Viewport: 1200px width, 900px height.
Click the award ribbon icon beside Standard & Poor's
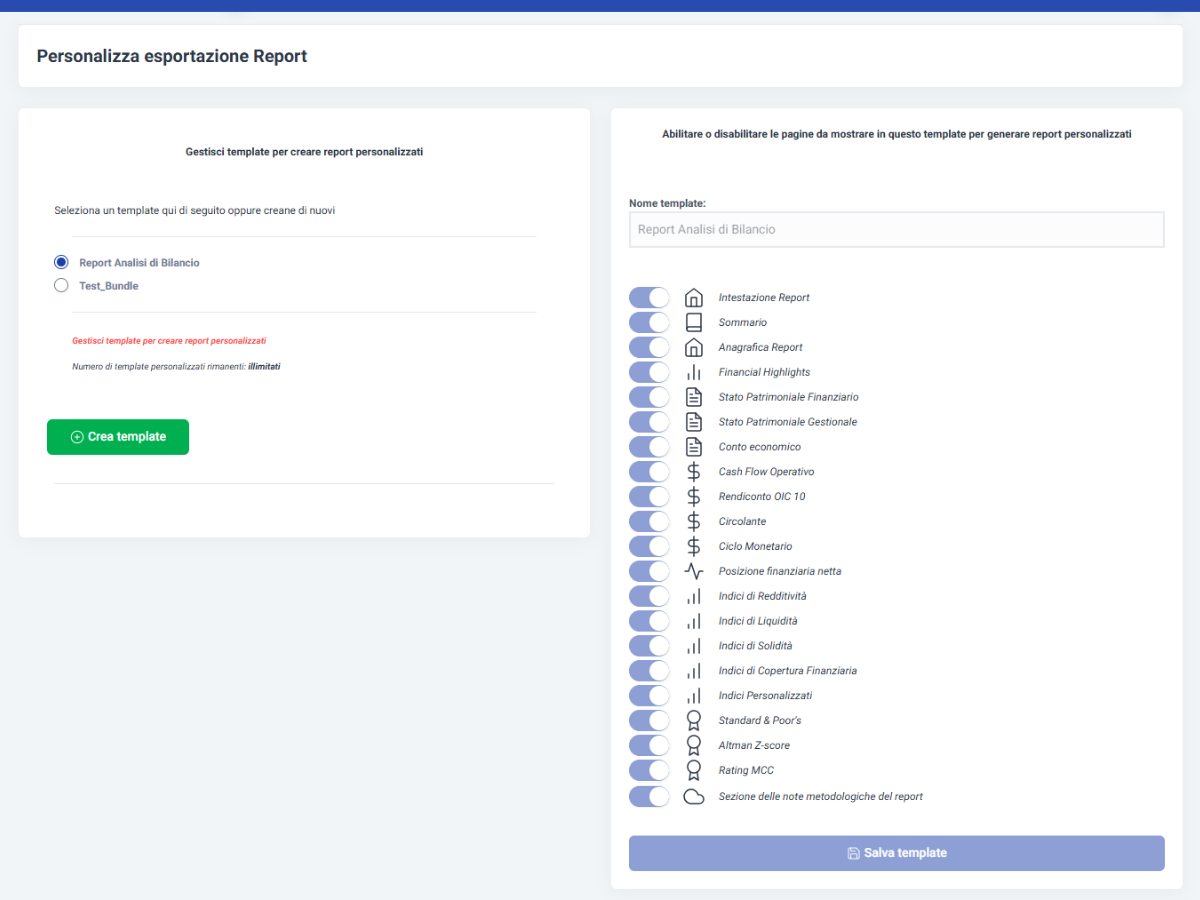694,721
